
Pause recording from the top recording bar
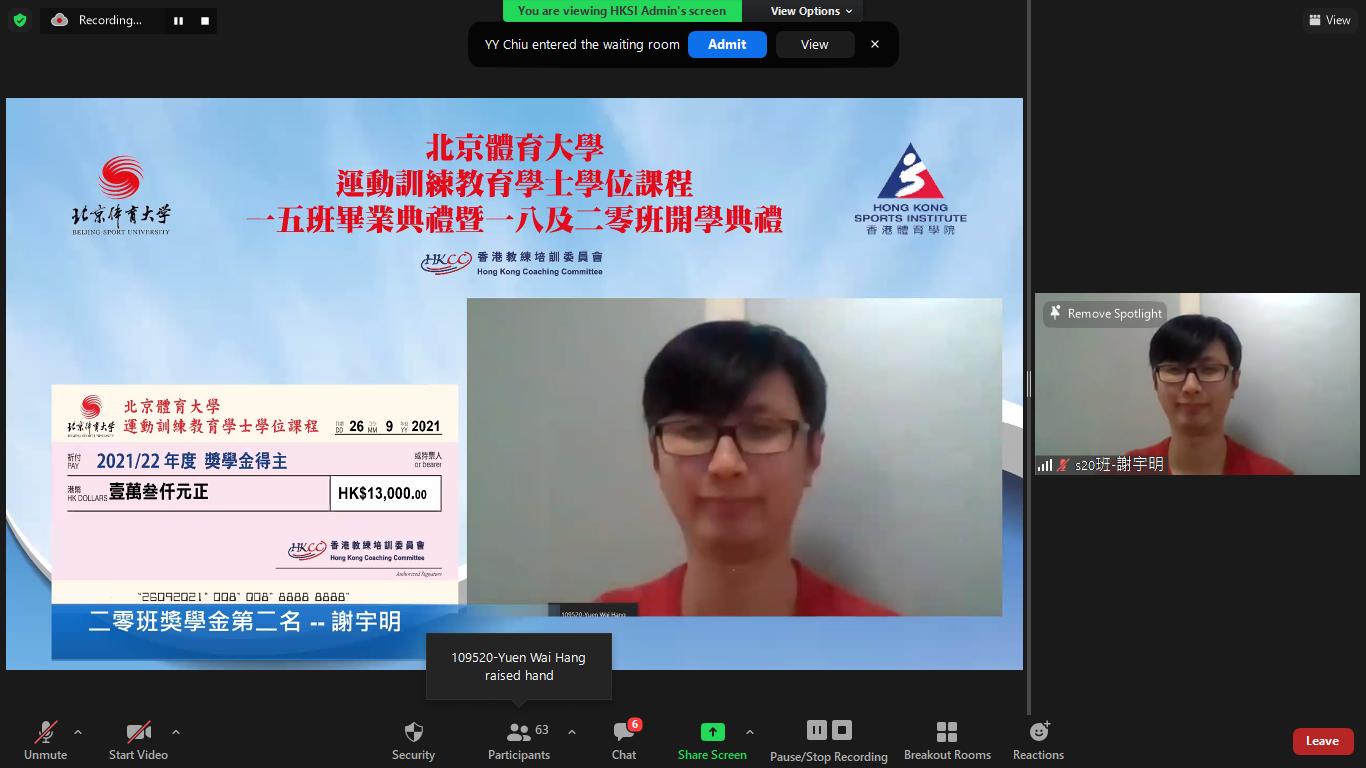click(x=178, y=20)
